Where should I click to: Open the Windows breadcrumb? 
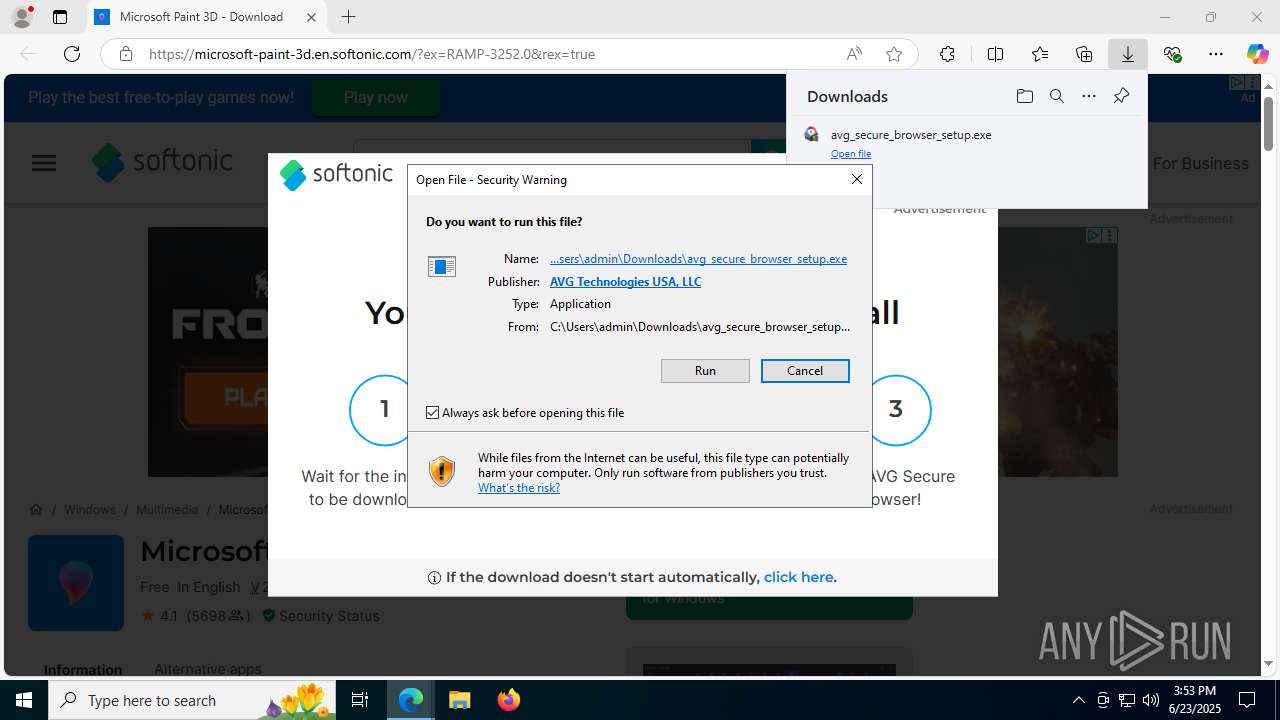[x=90, y=509]
